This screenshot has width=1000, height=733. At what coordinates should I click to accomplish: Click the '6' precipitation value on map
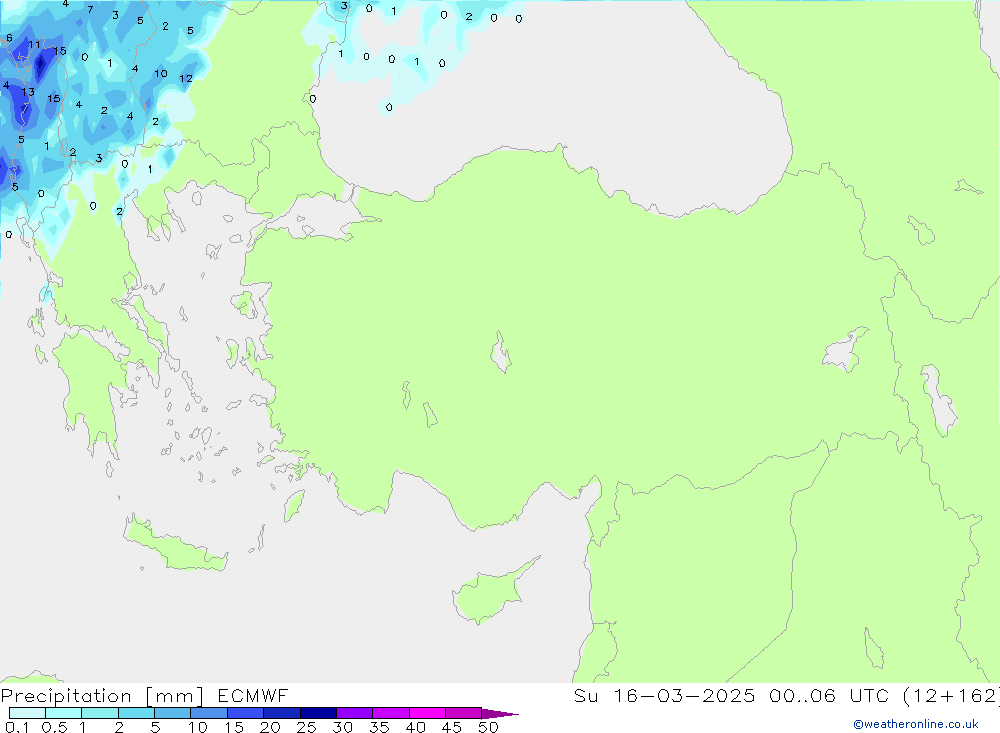coord(10,38)
